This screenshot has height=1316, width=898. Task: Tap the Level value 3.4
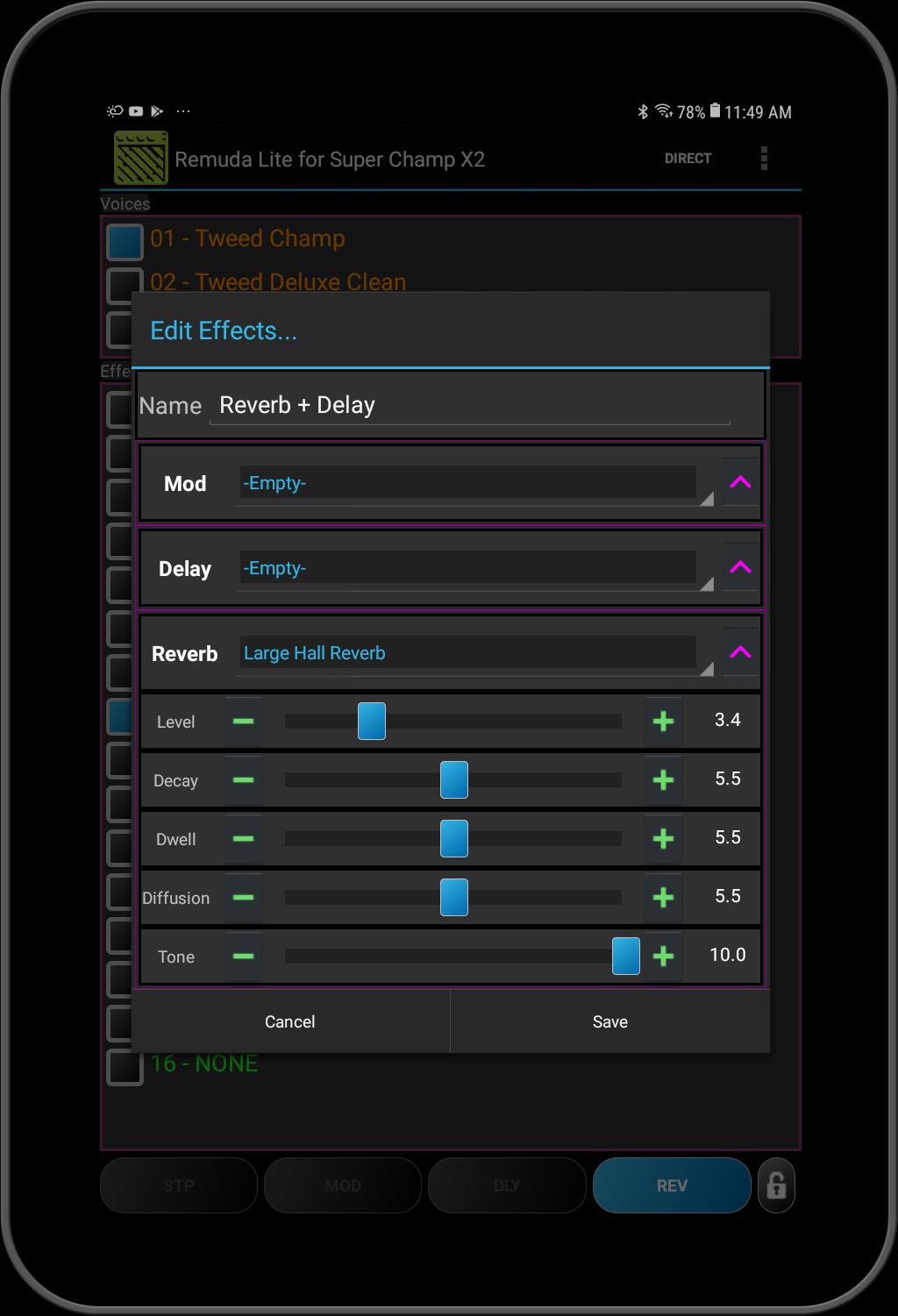click(728, 720)
